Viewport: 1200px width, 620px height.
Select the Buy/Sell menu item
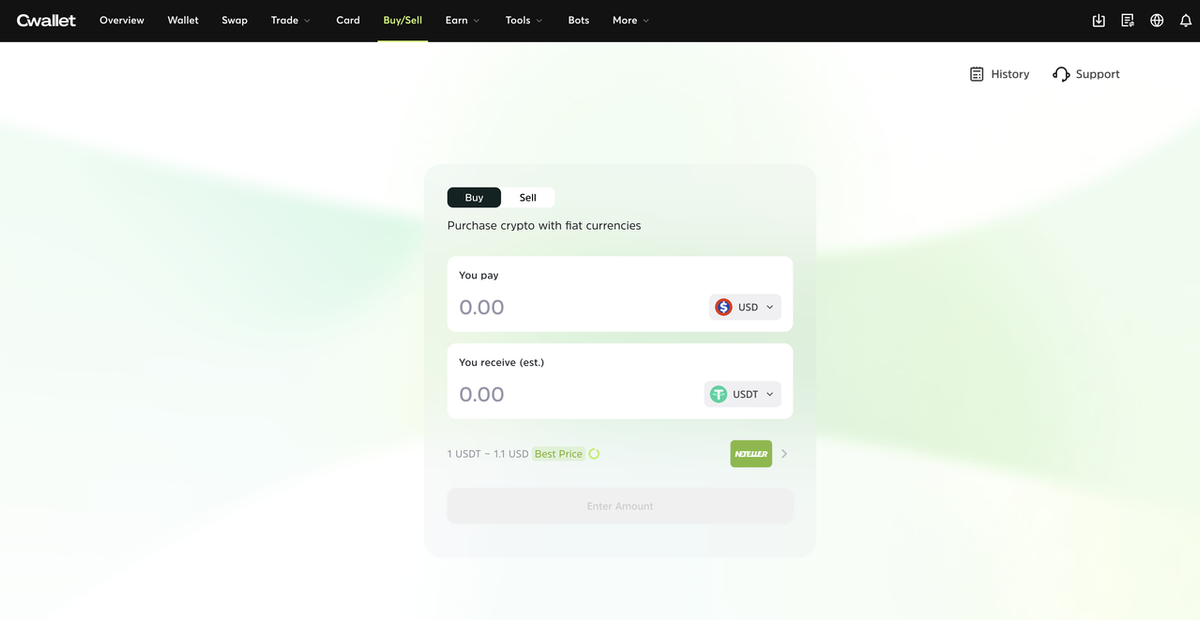(403, 20)
